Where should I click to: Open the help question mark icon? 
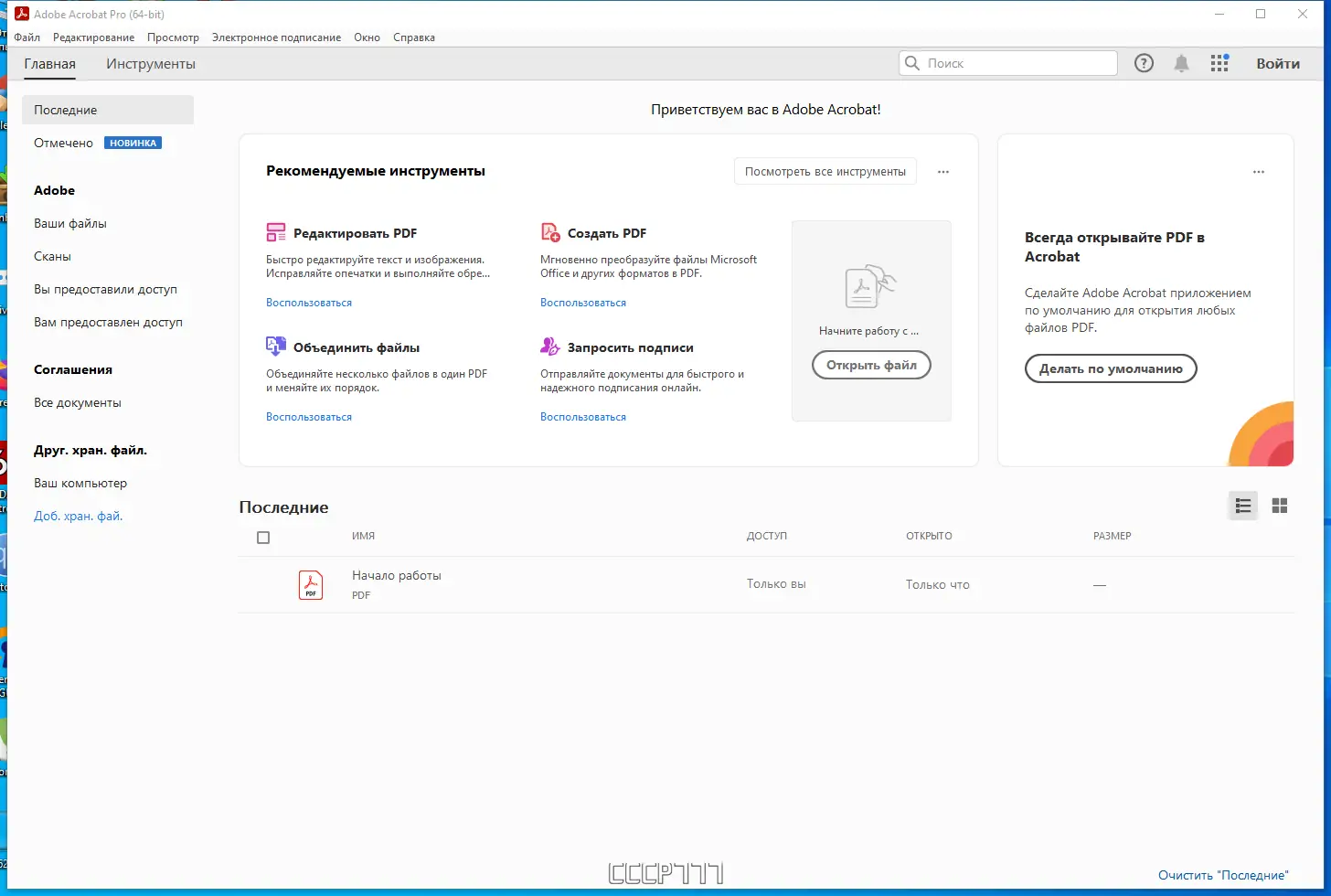tap(1144, 63)
